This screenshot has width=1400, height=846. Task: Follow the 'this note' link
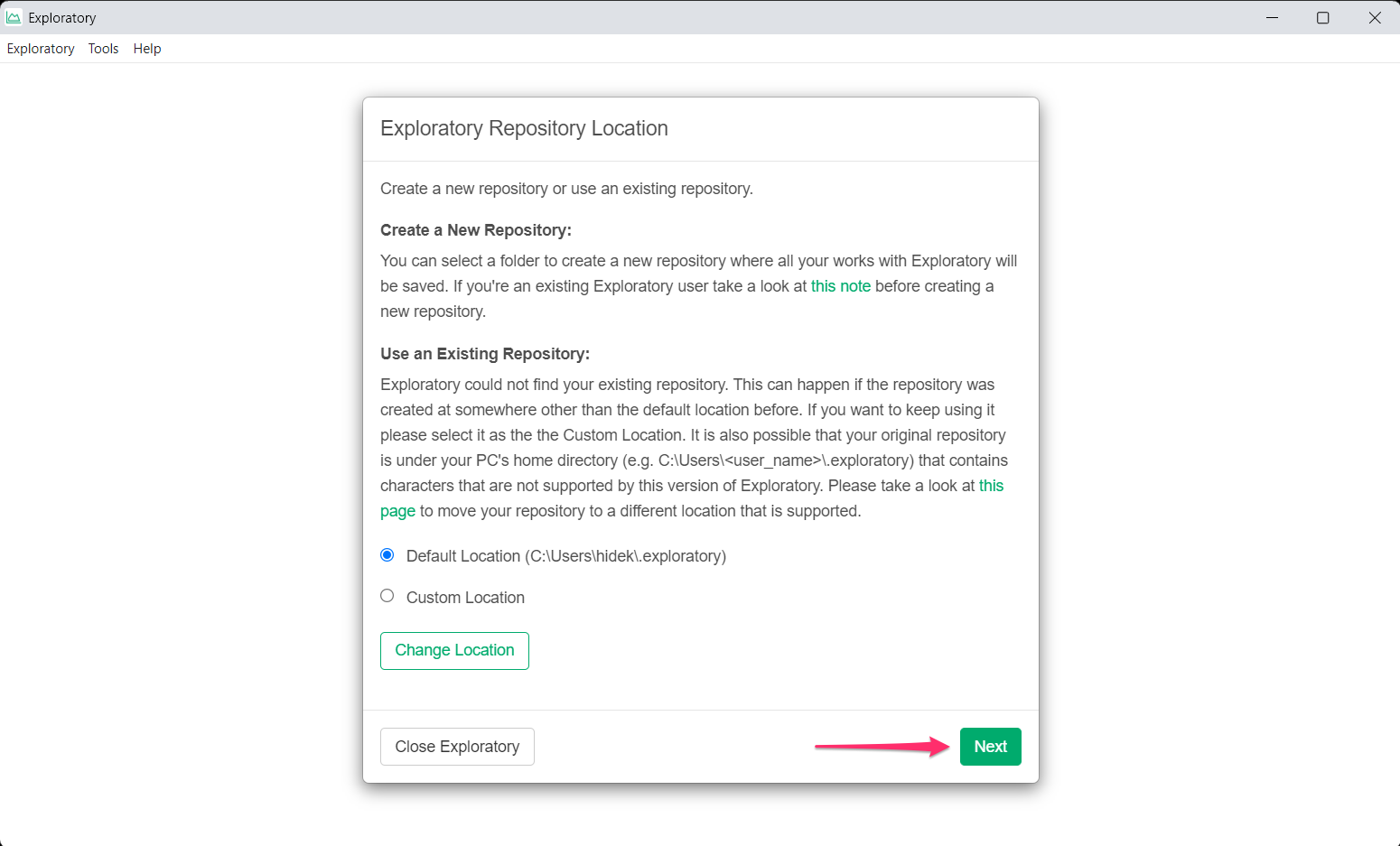(x=840, y=286)
